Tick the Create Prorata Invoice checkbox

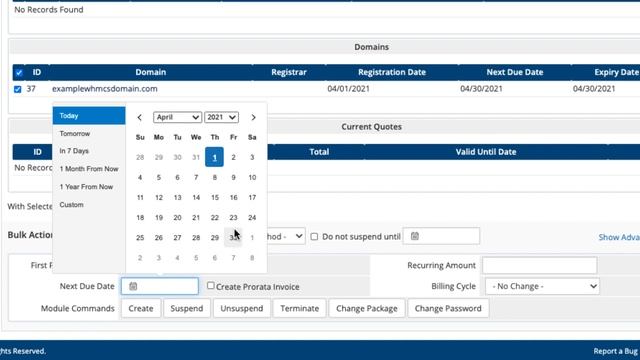point(211,286)
